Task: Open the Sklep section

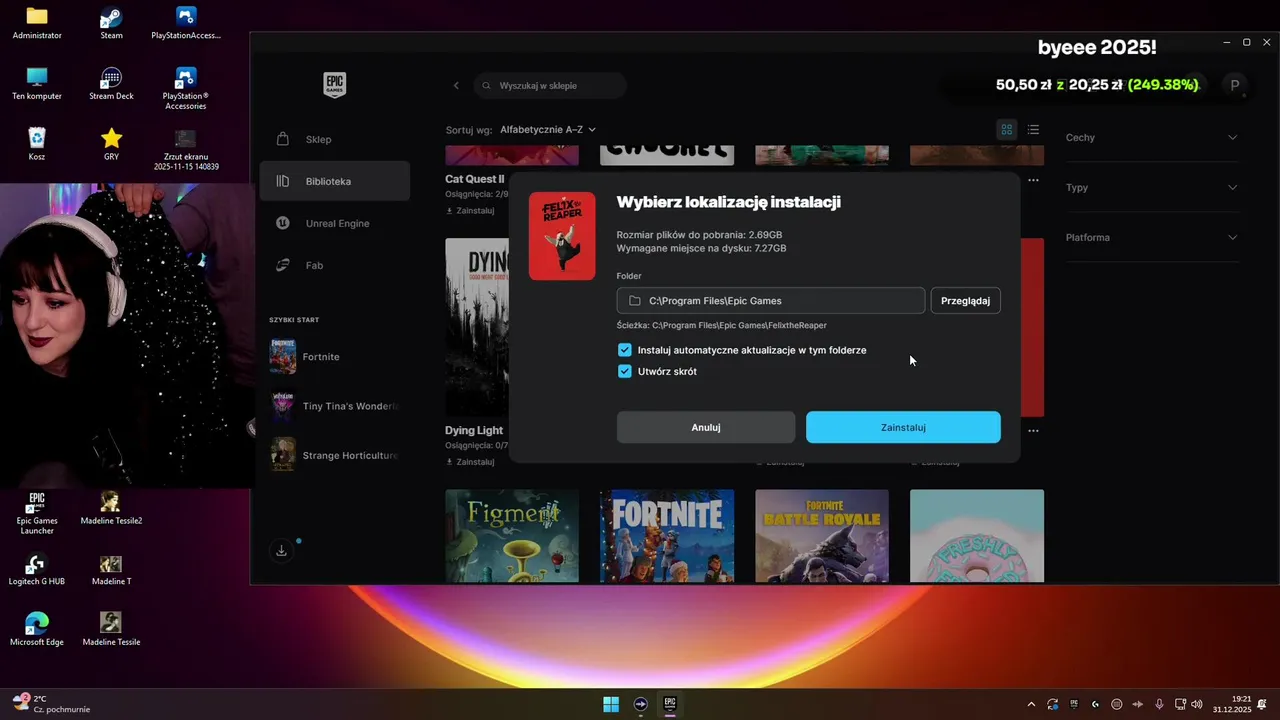Action: click(x=335, y=139)
